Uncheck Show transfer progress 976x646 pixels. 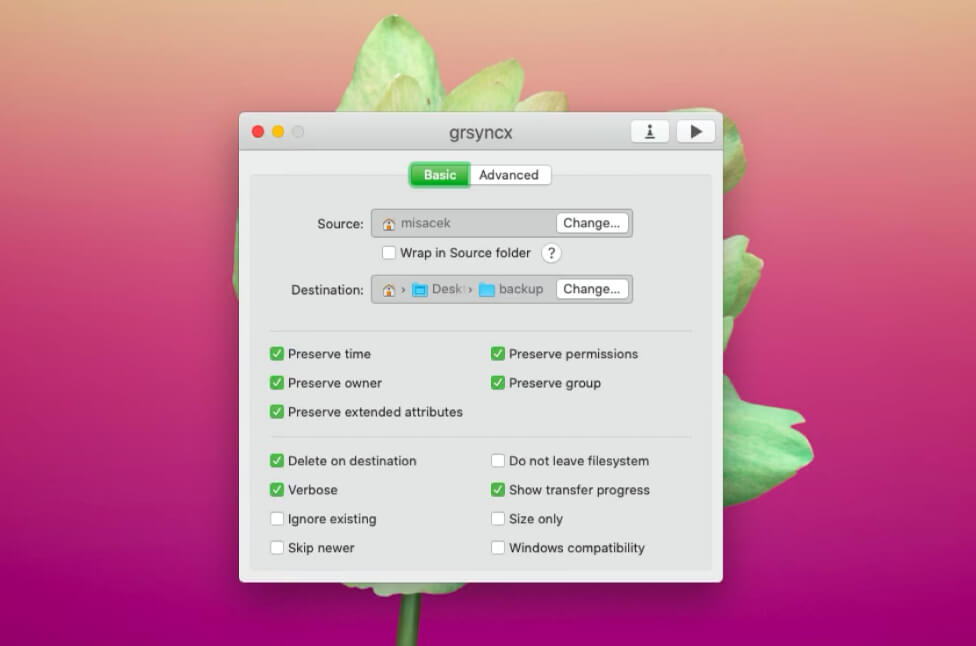click(497, 490)
